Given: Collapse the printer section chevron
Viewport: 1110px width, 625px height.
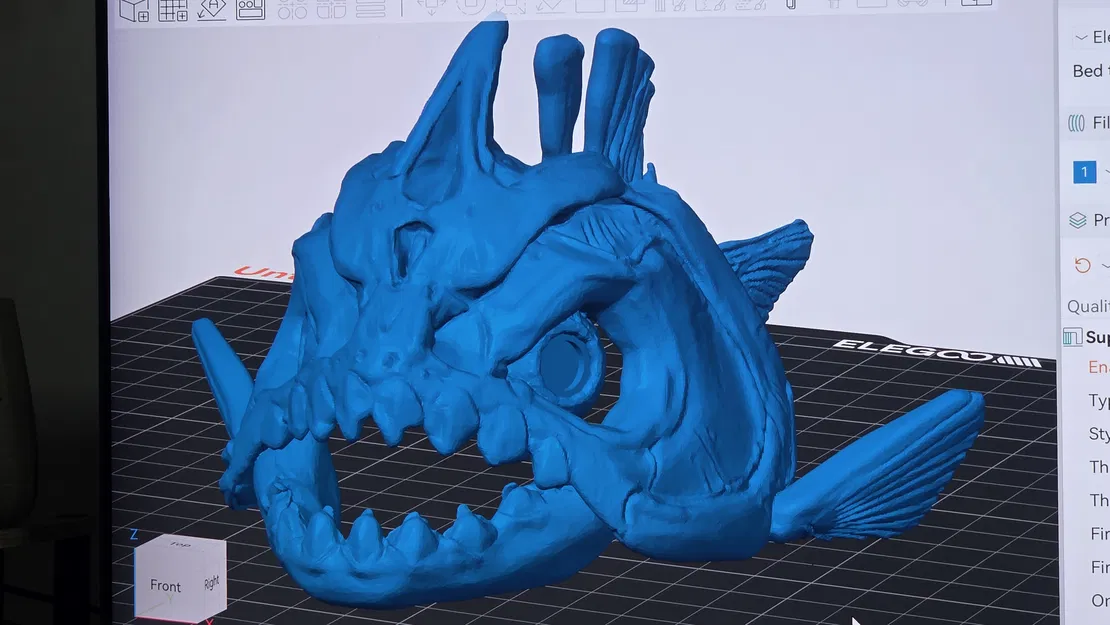Looking at the screenshot, I should tap(1081, 38).
